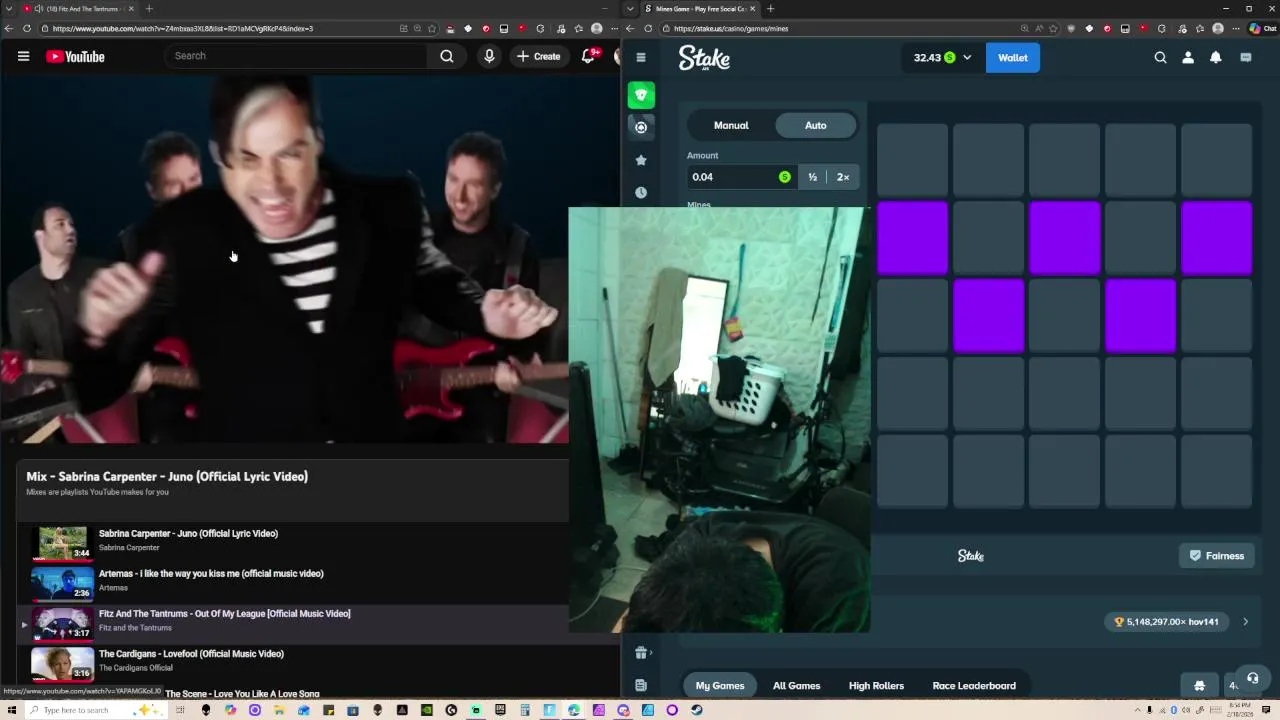Screen dimensions: 1280x720
Task: Click the Stake sidebar casino chip icon
Action: [641, 127]
